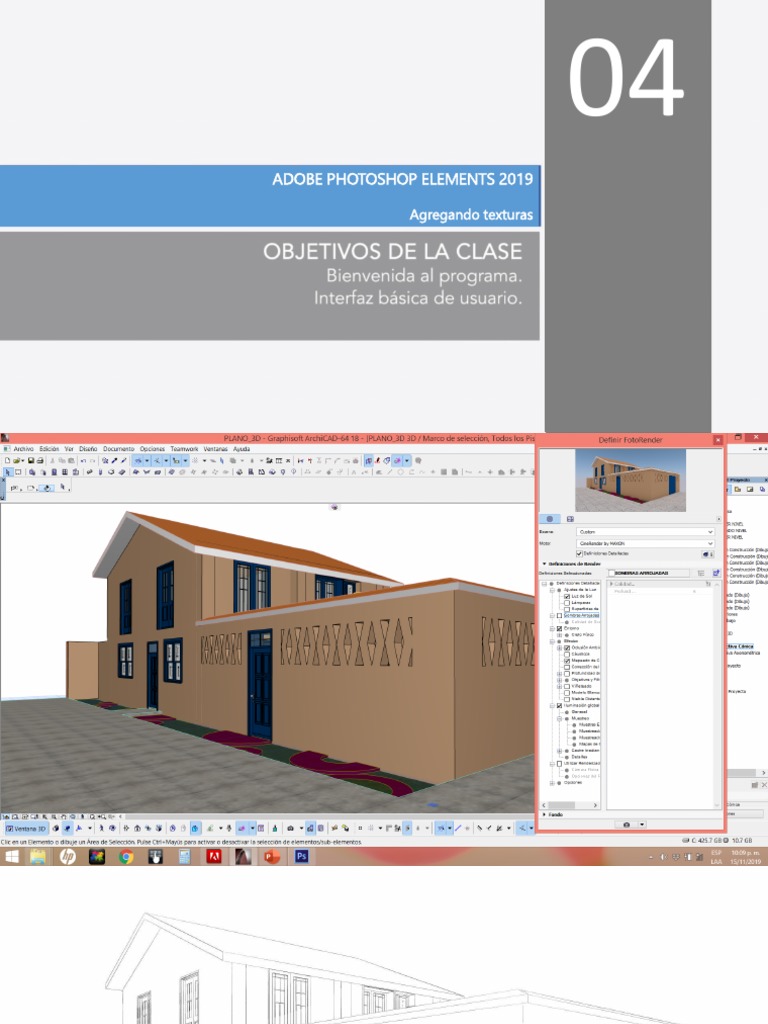Toggle the Definiciones Detalladas checkbox
Viewport: 768px width, 1024px height.
click(x=580, y=553)
